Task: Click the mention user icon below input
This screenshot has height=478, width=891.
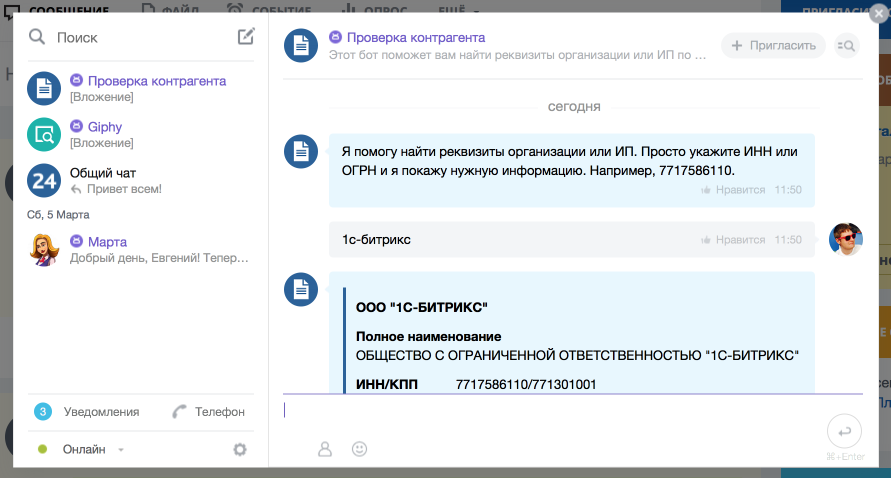Action: [x=324, y=449]
